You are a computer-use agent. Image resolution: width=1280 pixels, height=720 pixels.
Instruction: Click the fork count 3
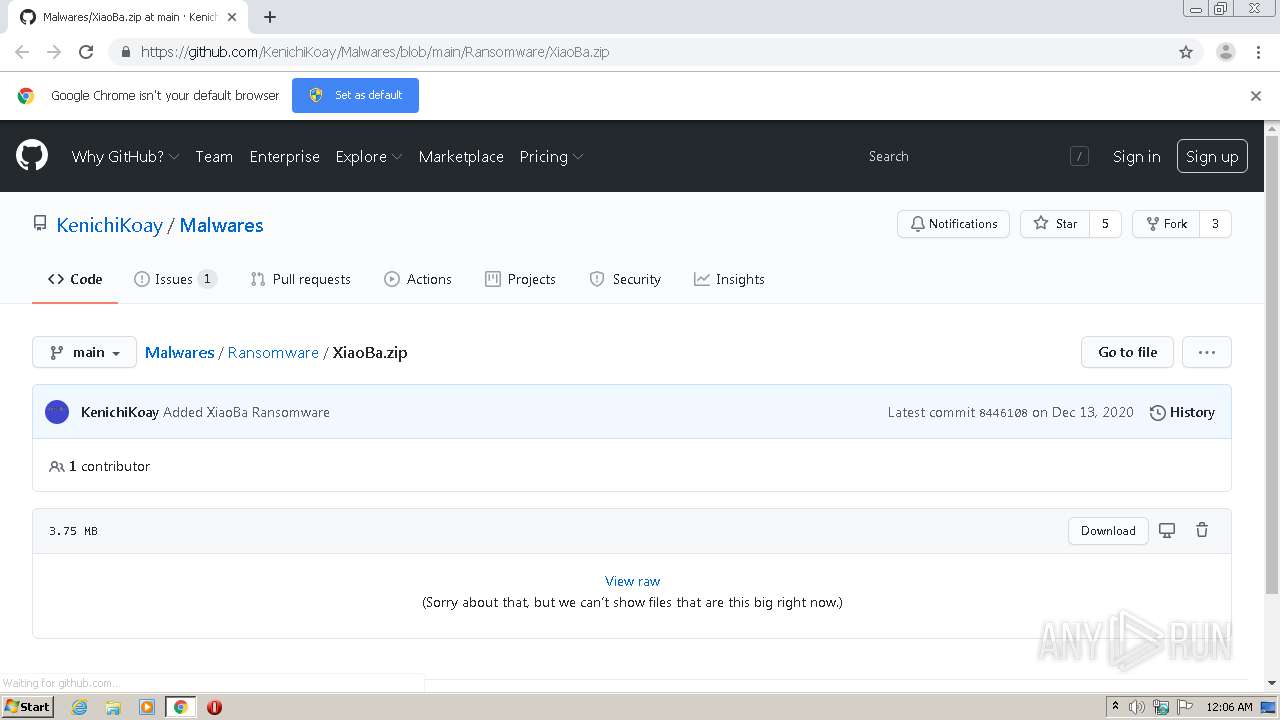(1215, 224)
